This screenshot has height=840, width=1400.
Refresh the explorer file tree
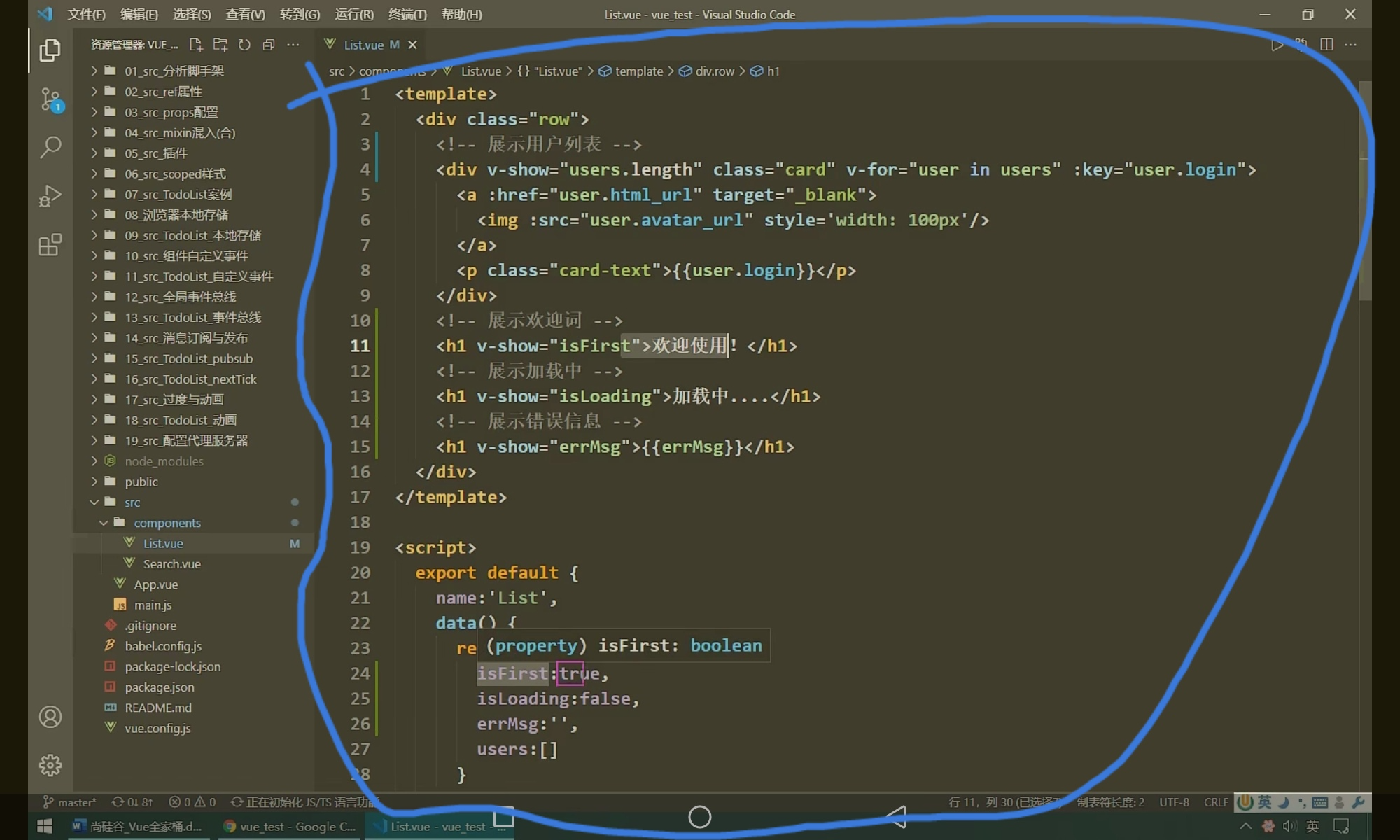(244, 45)
